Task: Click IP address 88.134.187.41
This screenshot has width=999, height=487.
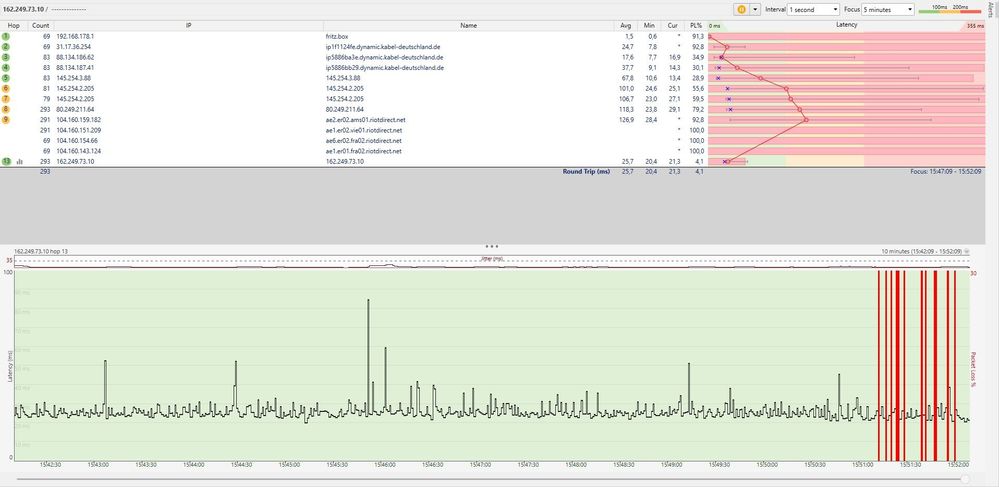Action: tap(75, 67)
